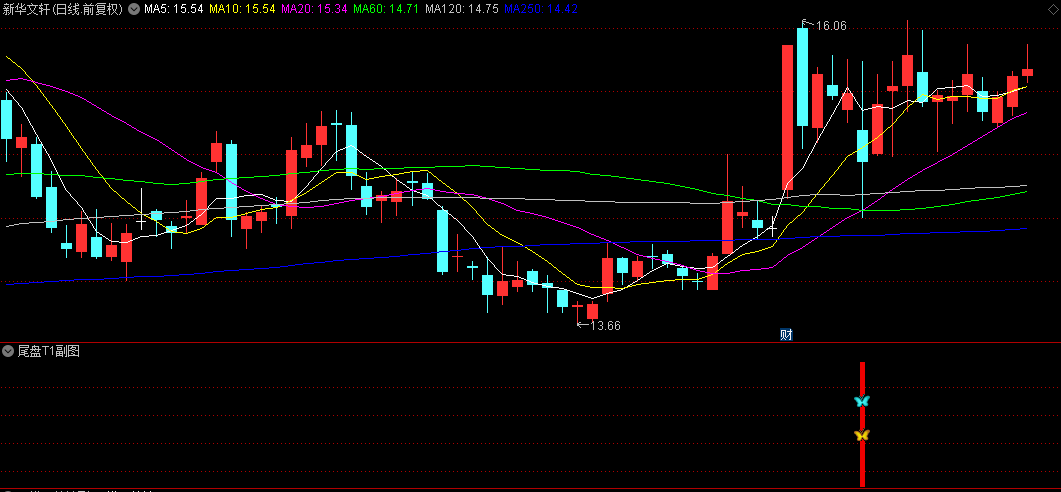Select the MA20: 15.34 indicator label
Image resolution: width=1061 pixels, height=492 pixels.
314,9
